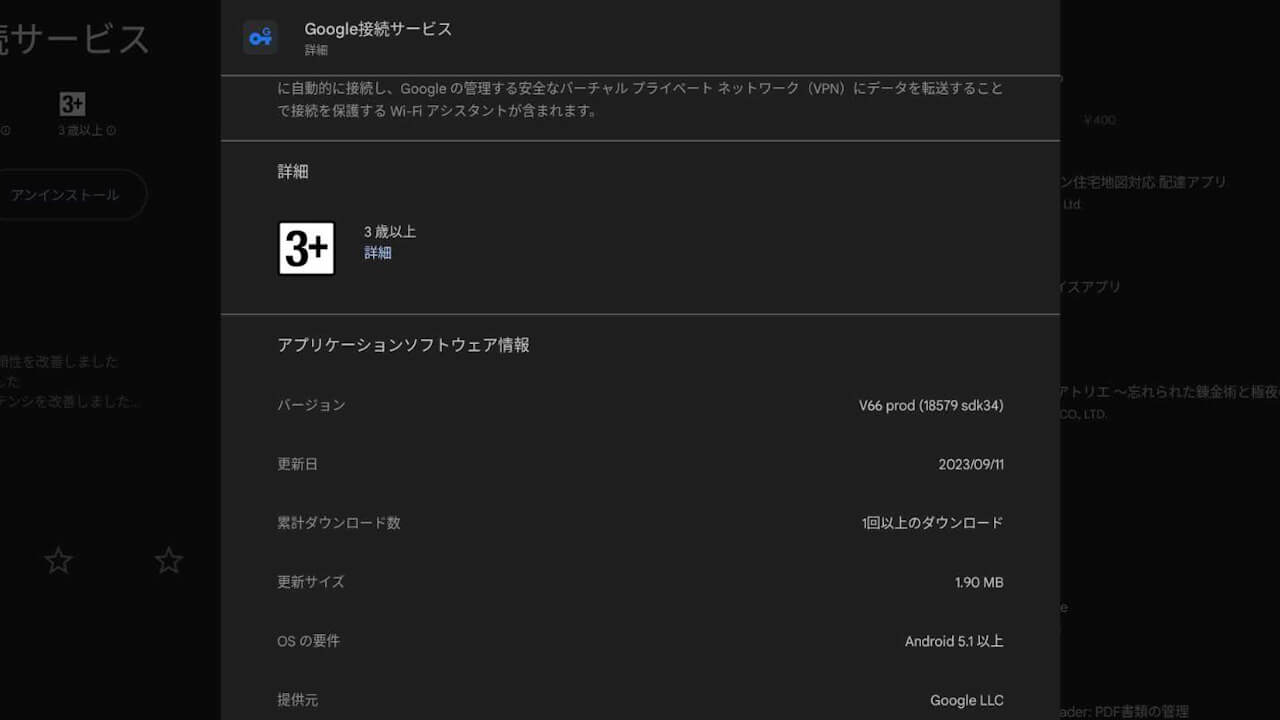
Task: Click the Google LLC provider name
Action: click(x=966, y=700)
